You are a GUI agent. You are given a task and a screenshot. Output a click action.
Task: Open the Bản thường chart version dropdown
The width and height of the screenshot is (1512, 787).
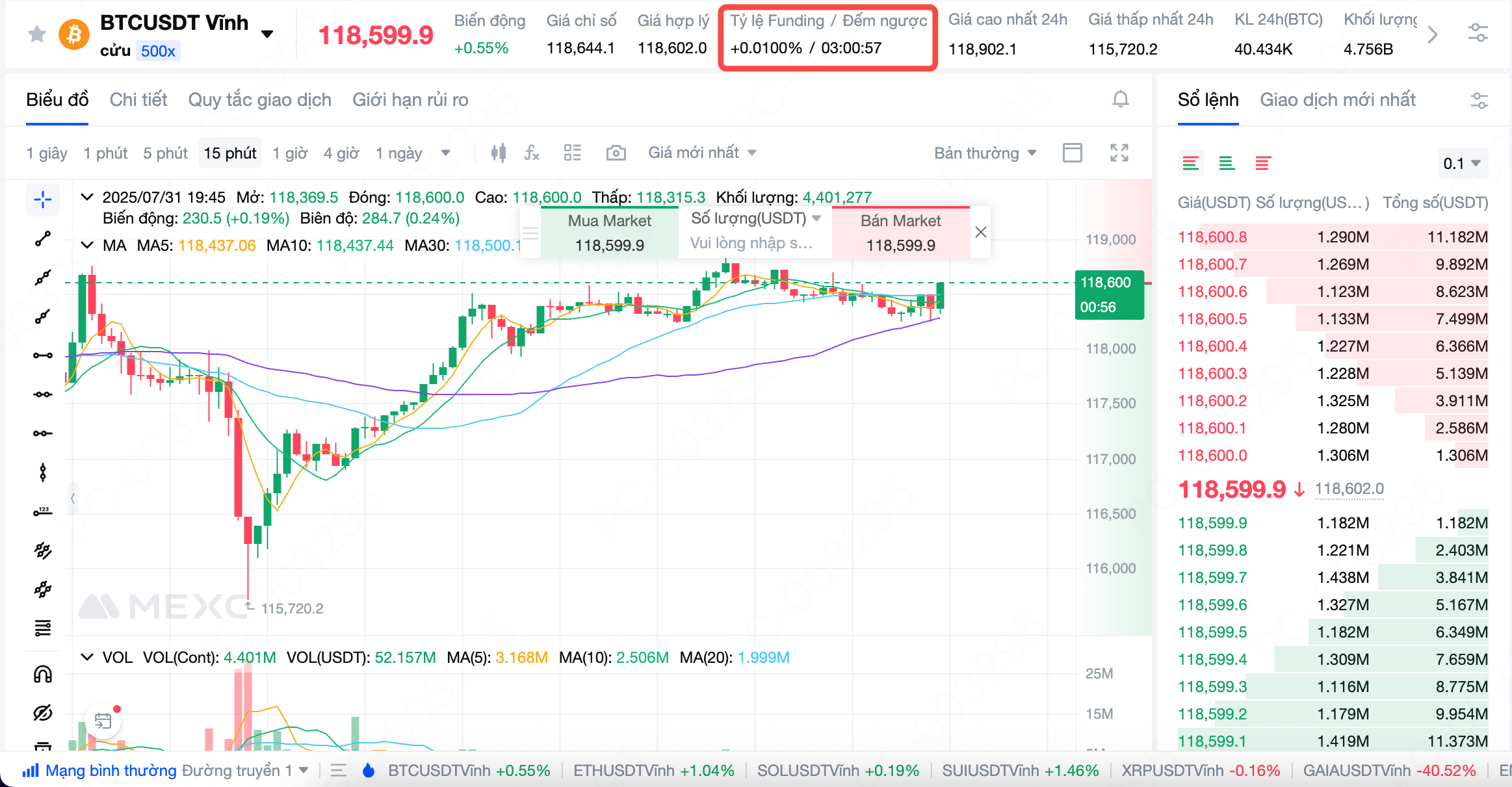[x=985, y=153]
